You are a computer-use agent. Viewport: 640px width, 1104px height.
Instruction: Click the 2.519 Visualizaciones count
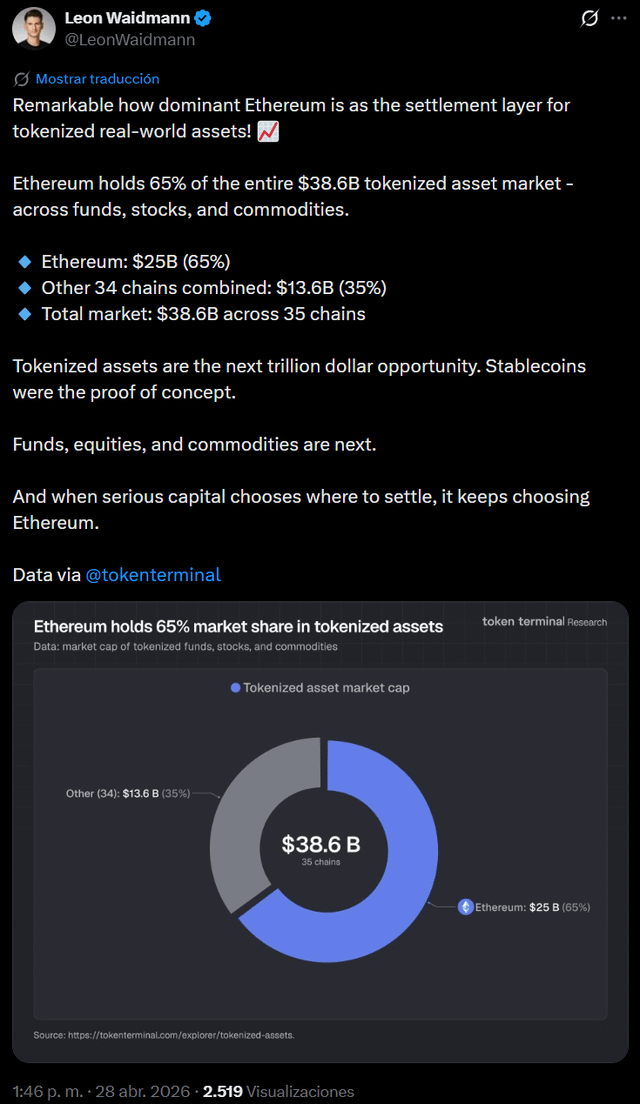pos(278,1091)
